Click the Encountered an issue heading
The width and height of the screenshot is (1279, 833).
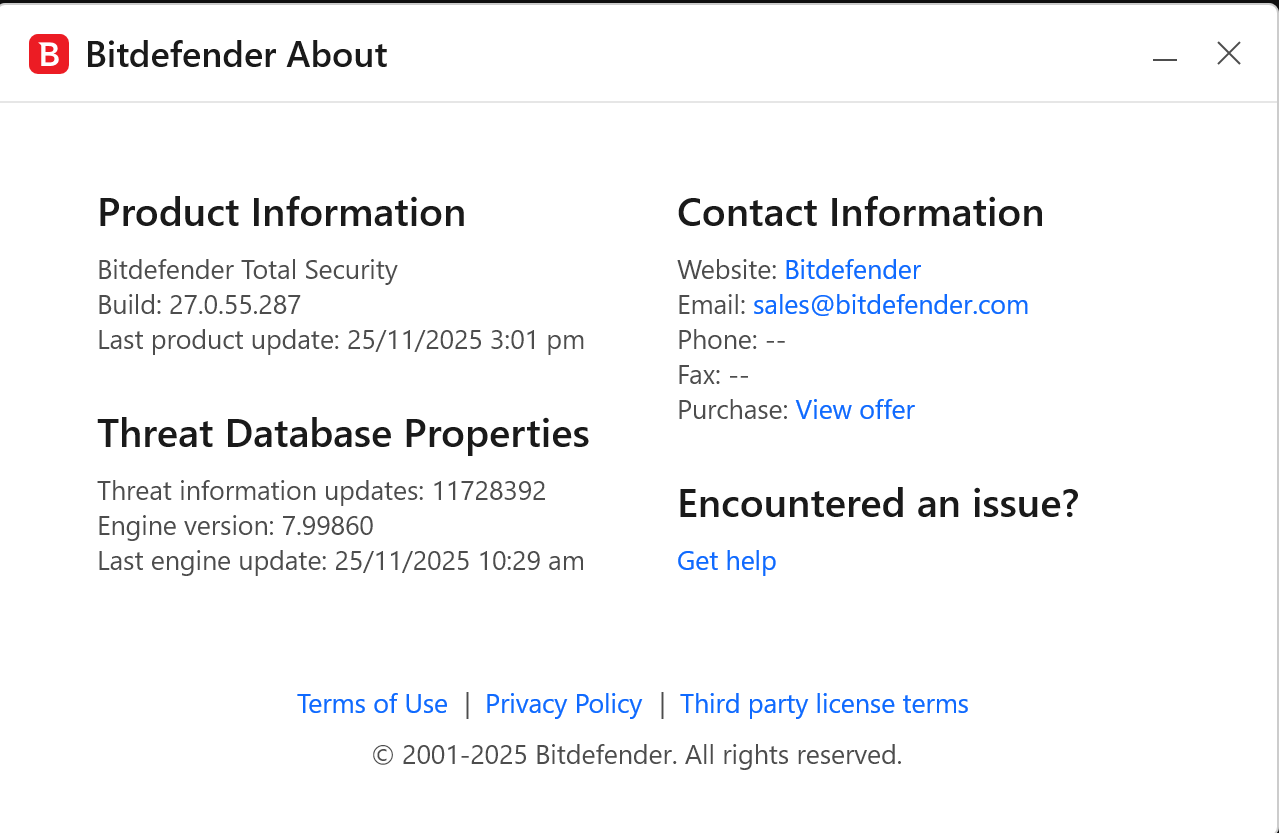coord(877,503)
